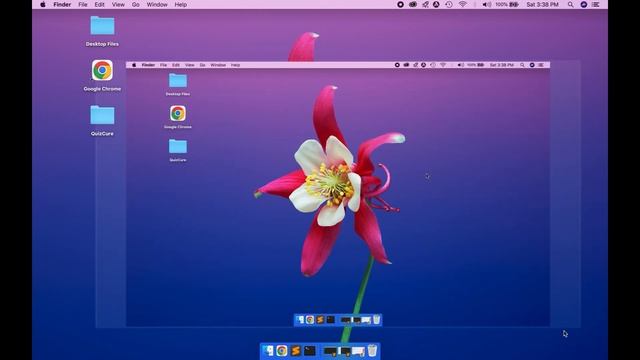
Task: Click the Sat 3:38 PM clock in the top menu bar
Action: 542,4
